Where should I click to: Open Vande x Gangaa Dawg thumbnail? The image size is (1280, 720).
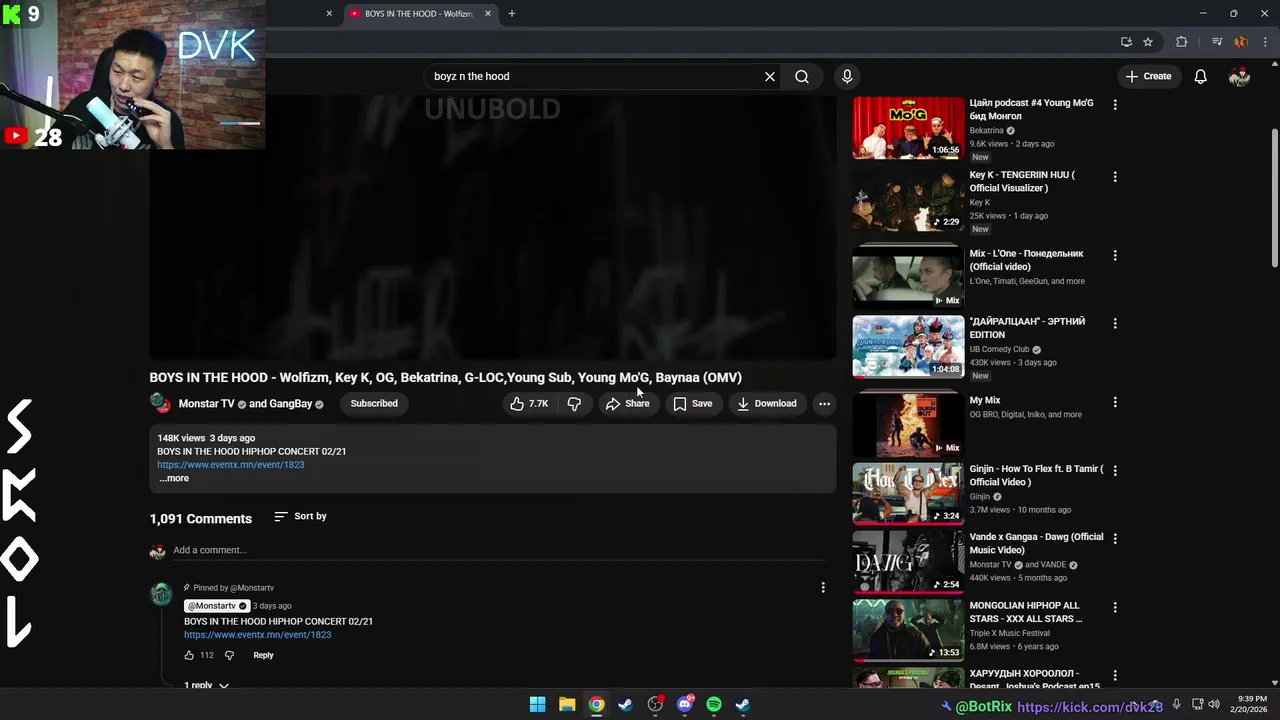pyautogui.click(x=908, y=561)
